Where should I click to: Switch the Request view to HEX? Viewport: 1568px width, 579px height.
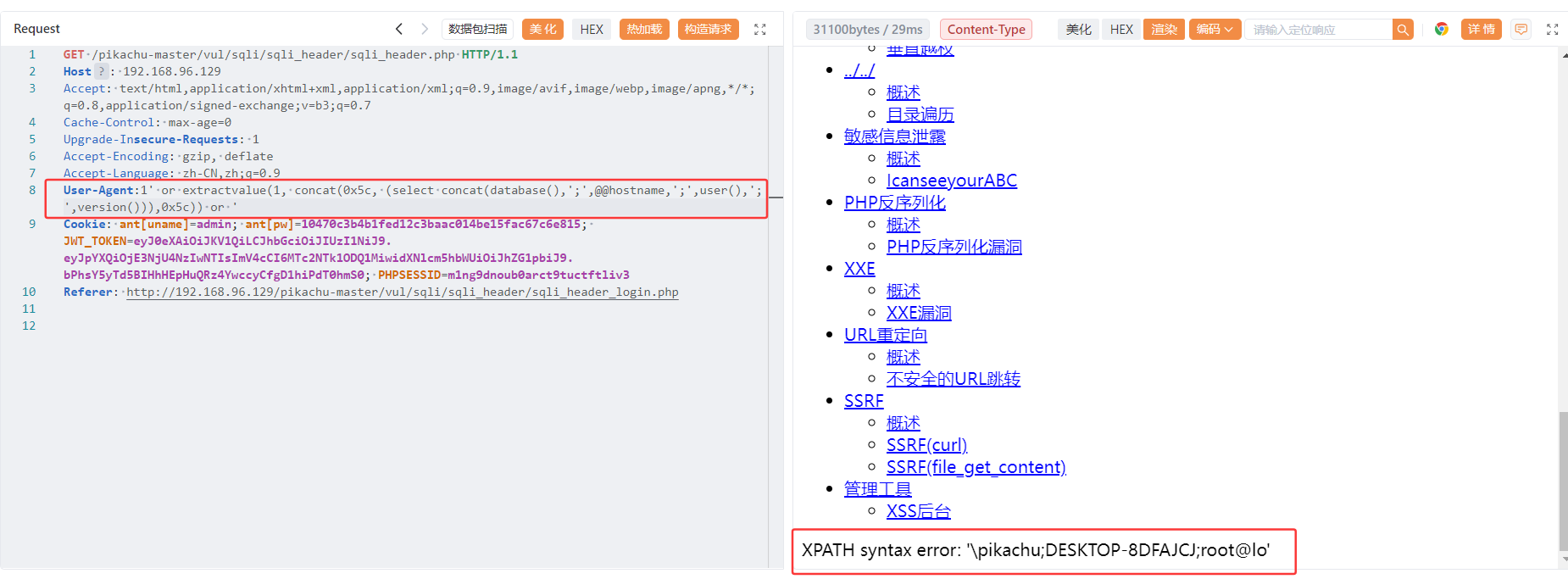point(592,30)
